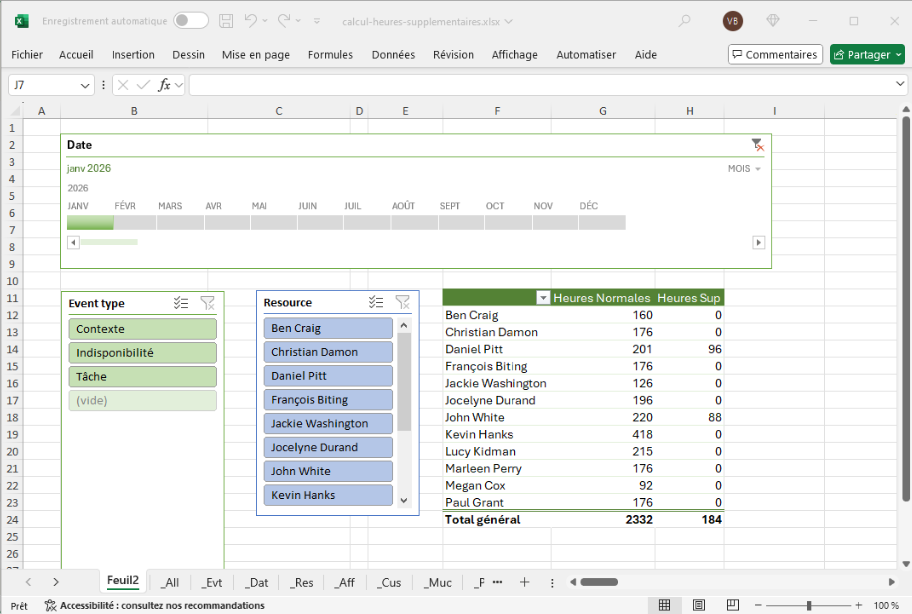Switch to the _Evt sheet tab
This screenshot has height=614, width=912.
click(212, 582)
